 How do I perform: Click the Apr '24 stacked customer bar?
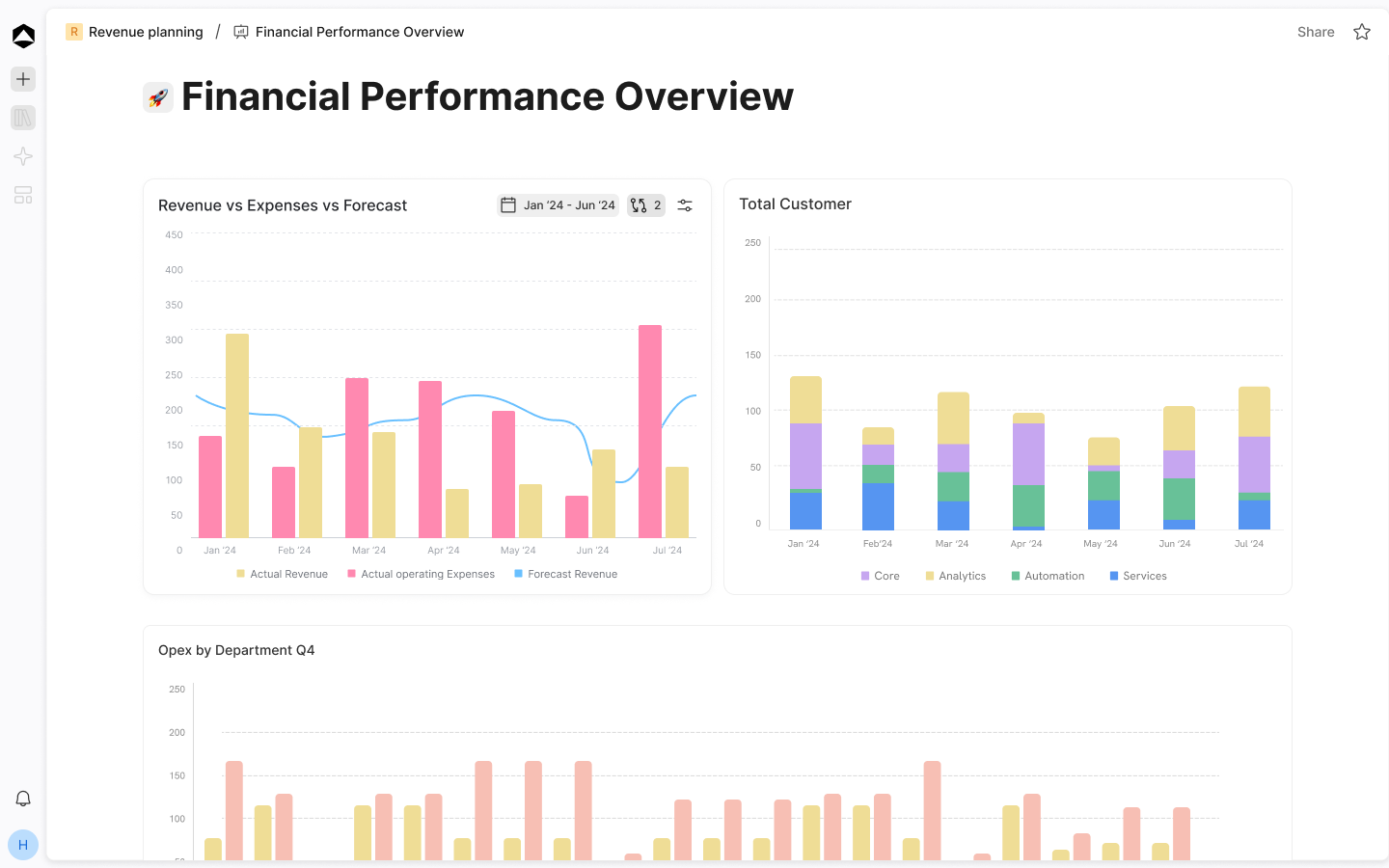click(x=1028, y=472)
